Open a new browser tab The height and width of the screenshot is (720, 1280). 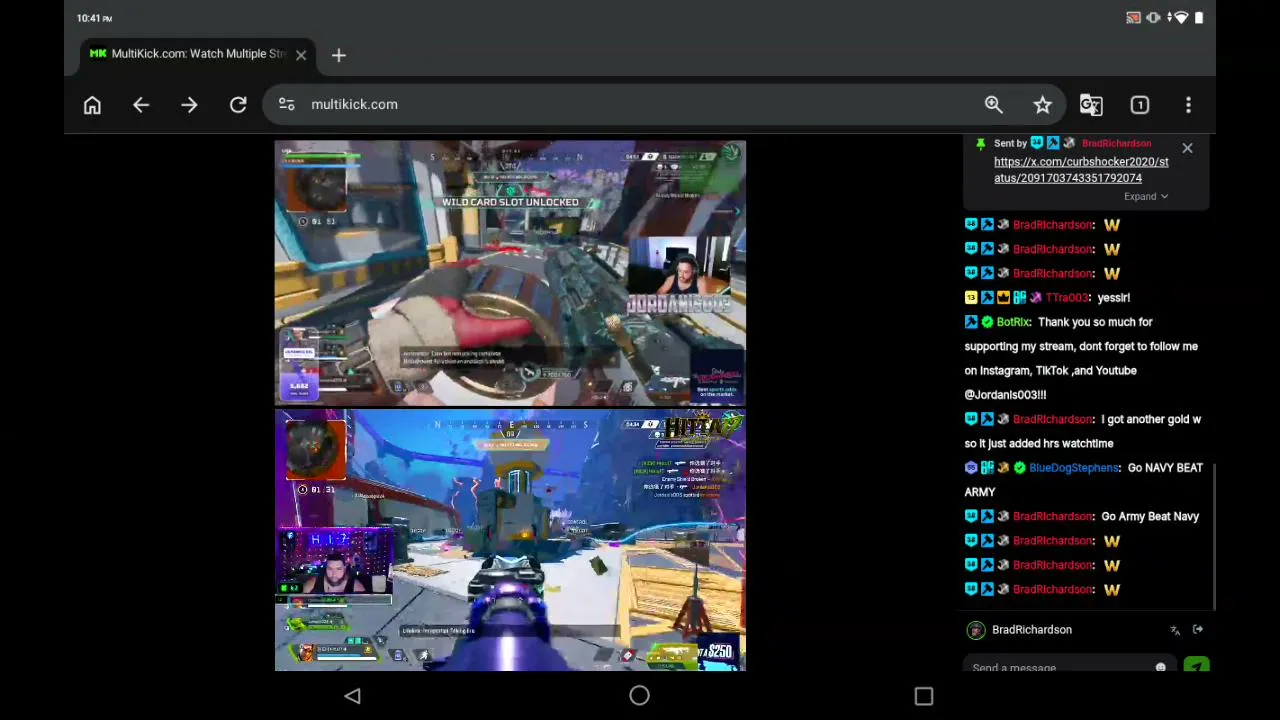click(x=338, y=55)
